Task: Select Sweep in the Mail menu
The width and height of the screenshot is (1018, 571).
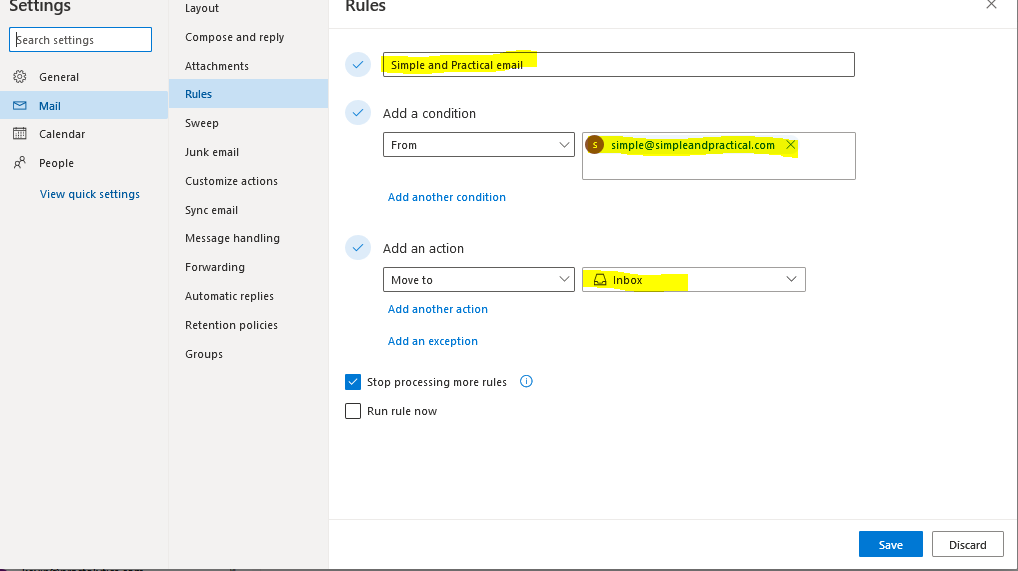Action: pos(201,123)
